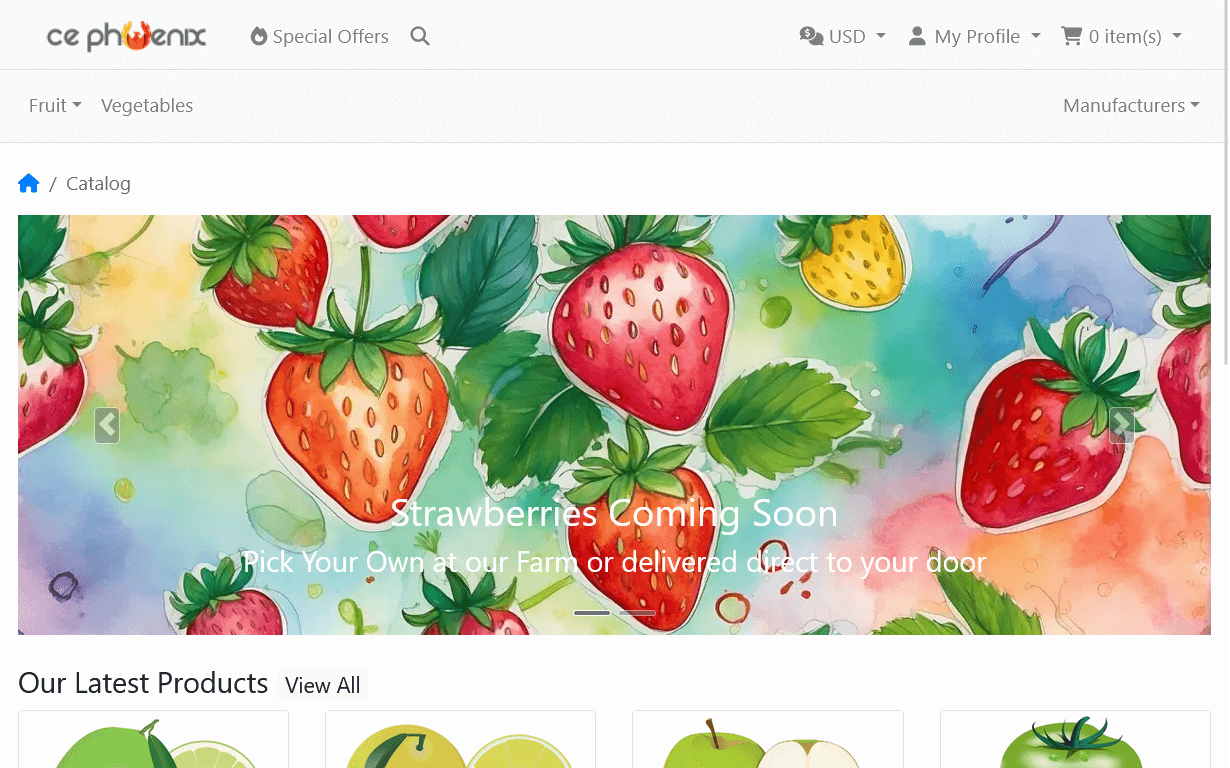The width and height of the screenshot is (1230, 768).
Task: Select the Vegetables category
Action: pos(147,106)
